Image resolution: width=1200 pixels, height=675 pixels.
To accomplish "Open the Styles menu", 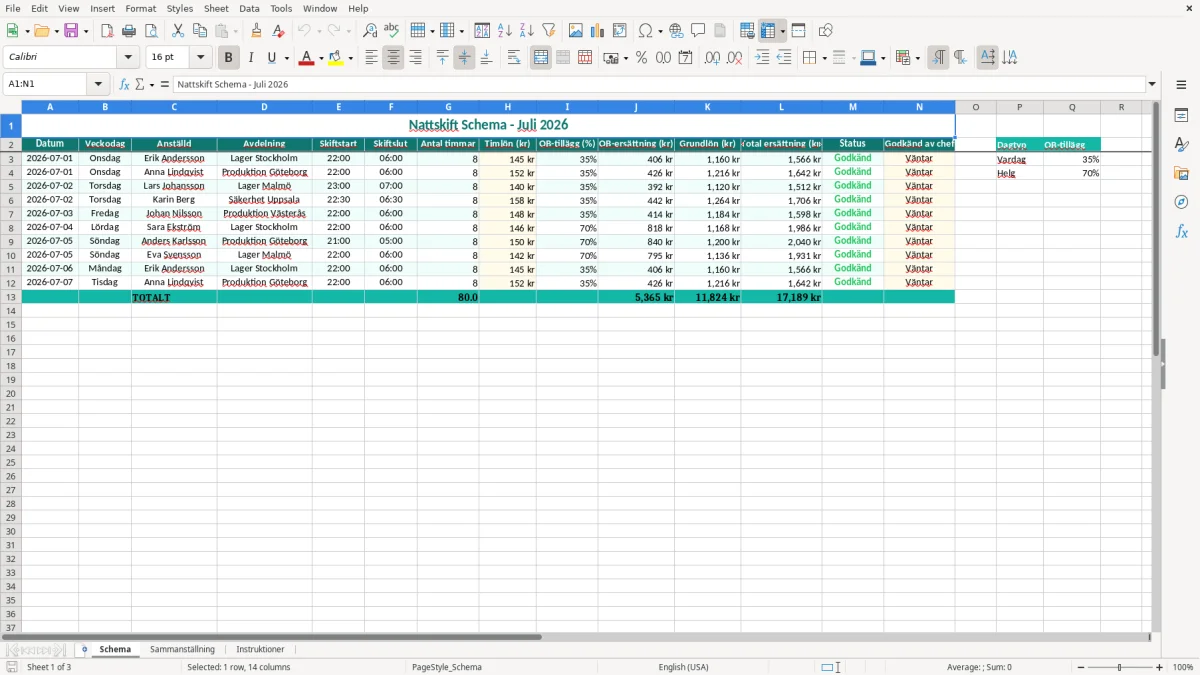I will click(180, 8).
